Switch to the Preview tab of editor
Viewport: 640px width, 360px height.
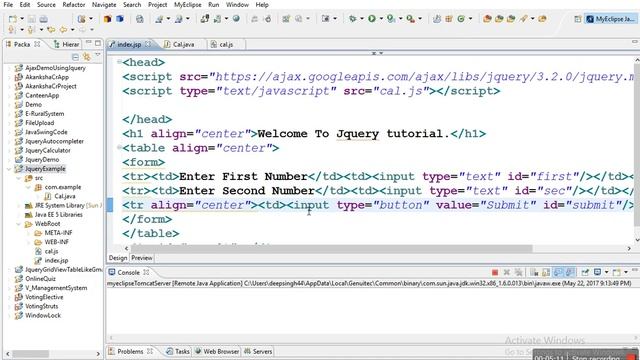coord(142,258)
